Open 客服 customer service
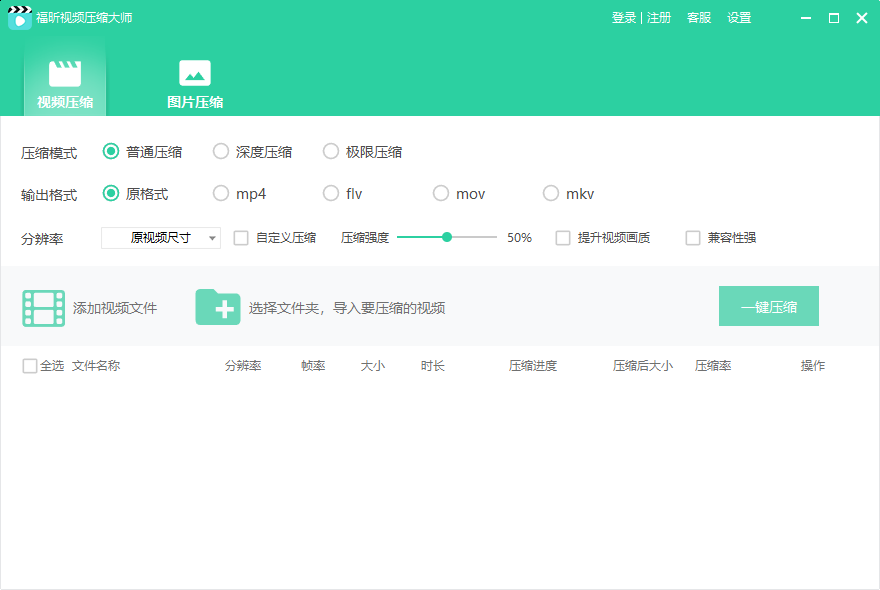The width and height of the screenshot is (880, 590). 699,17
